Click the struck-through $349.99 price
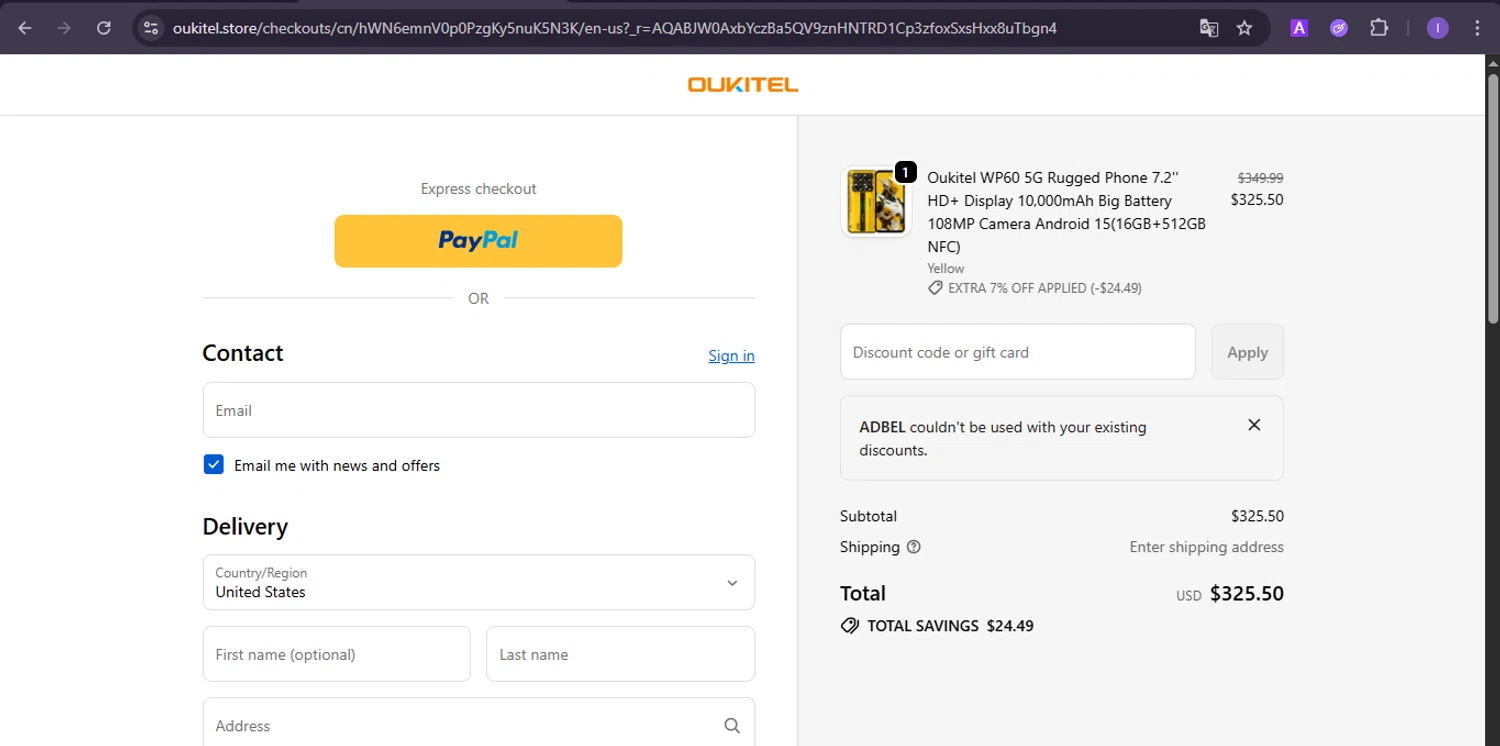Image resolution: width=1500 pixels, height=746 pixels. [x=1261, y=177]
